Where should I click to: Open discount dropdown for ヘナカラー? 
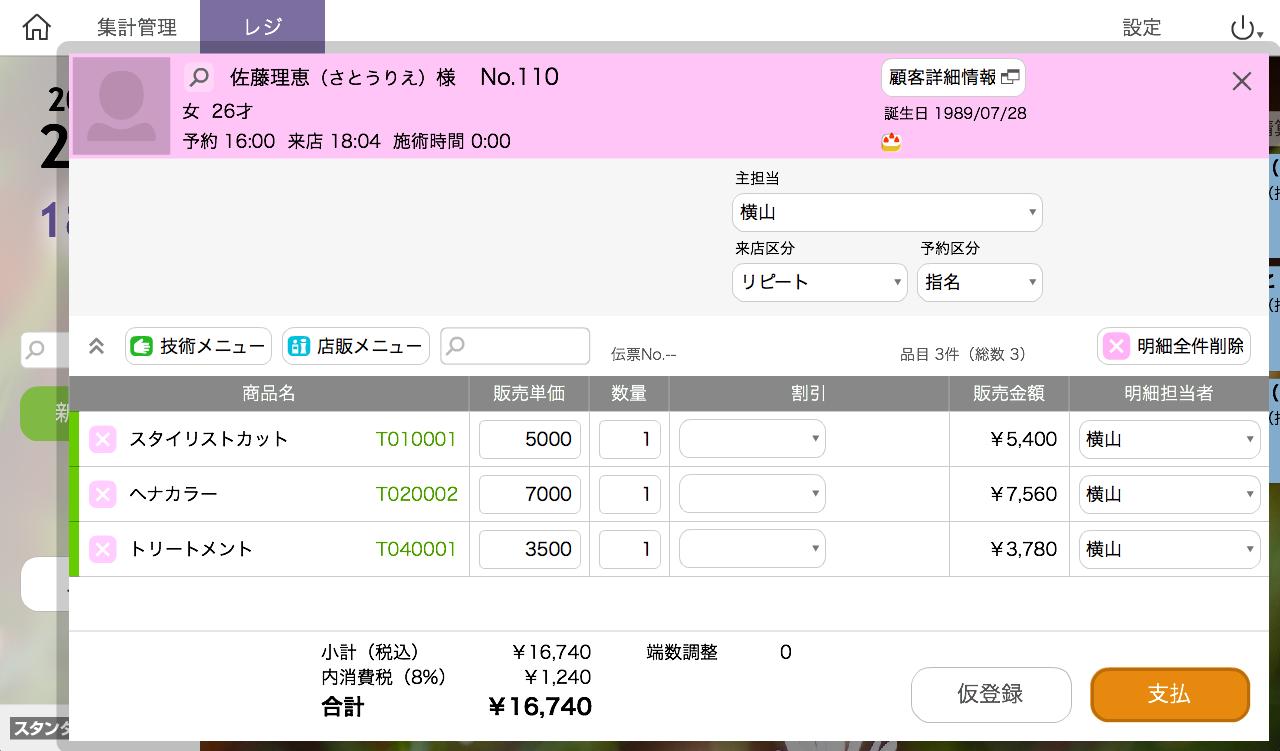click(752, 494)
